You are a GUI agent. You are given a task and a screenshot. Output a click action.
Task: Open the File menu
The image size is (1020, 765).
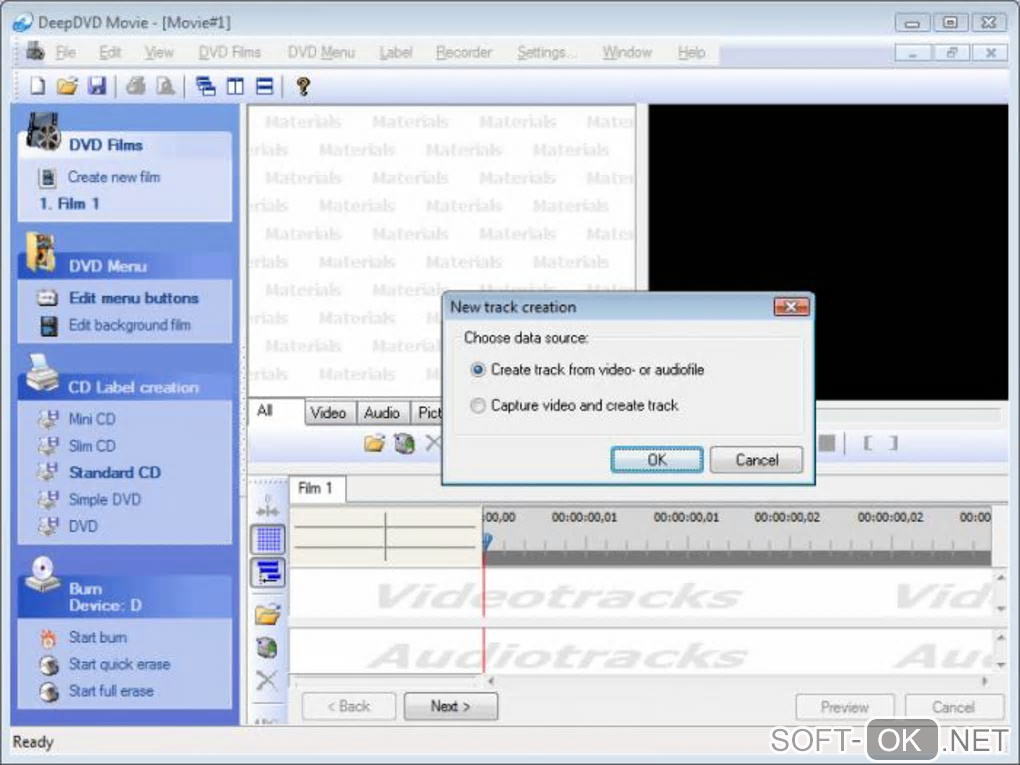[x=65, y=52]
